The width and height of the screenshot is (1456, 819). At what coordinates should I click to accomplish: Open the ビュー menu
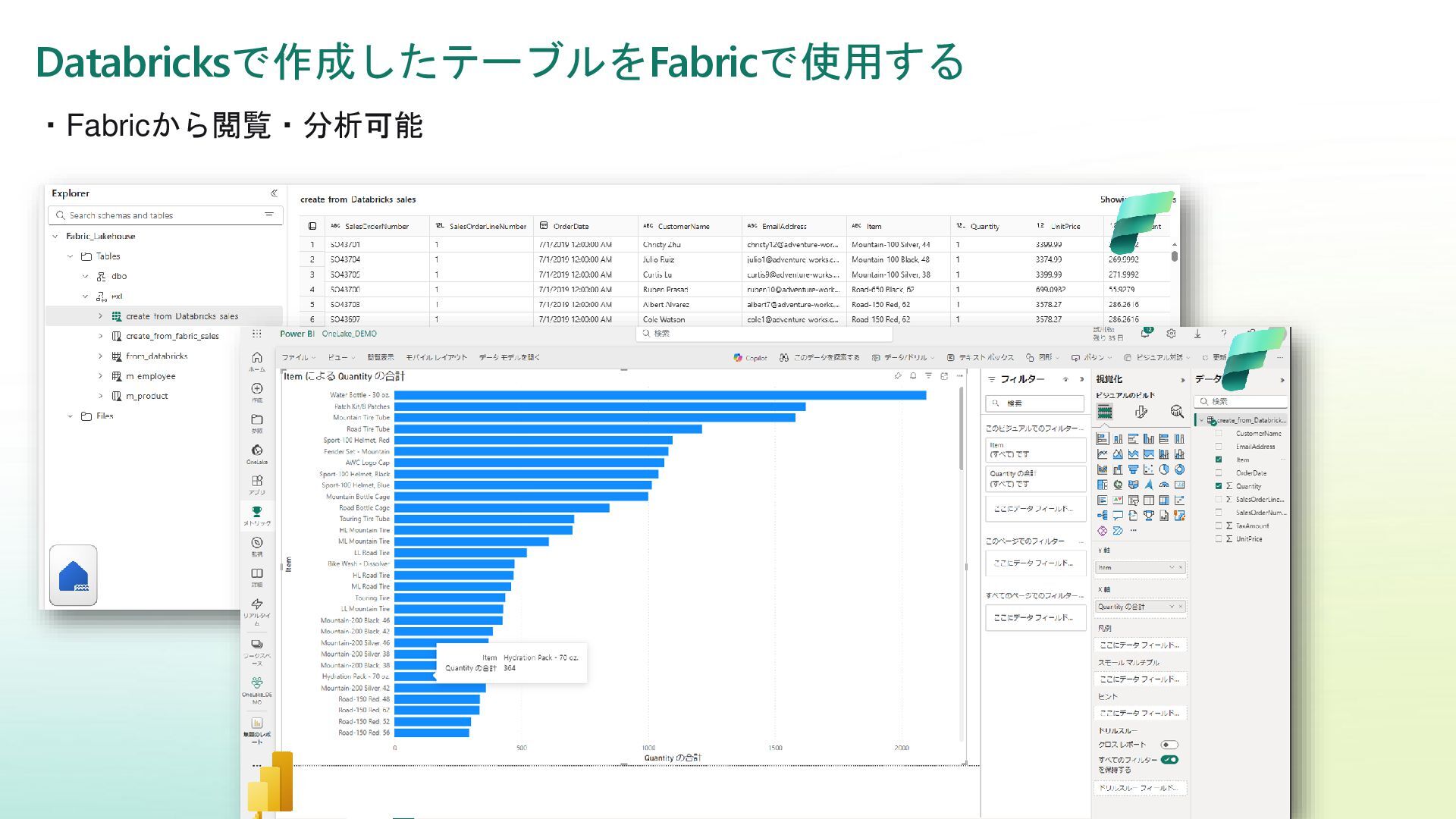tap(338, 358)
